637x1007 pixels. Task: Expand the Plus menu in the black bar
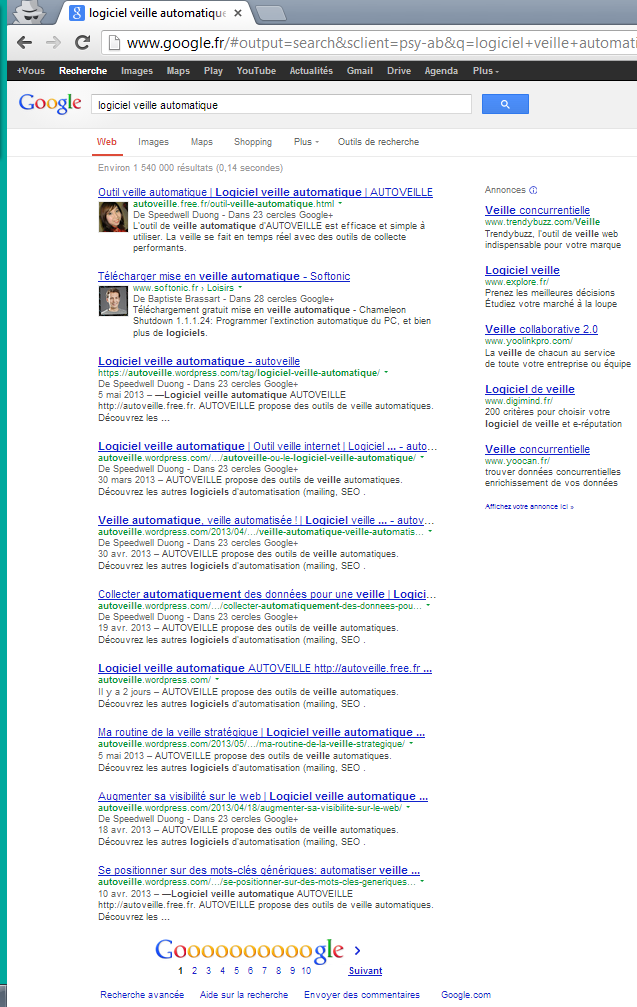click(485, 71)
